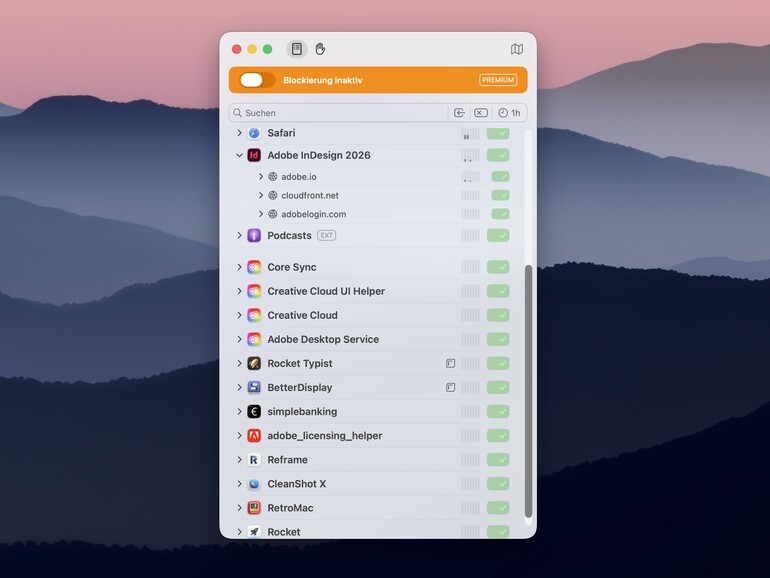Viewport: 770px width, 578px height.
Task: Click the incoming arrow filter button in search bar
Action: coord(459,113)
